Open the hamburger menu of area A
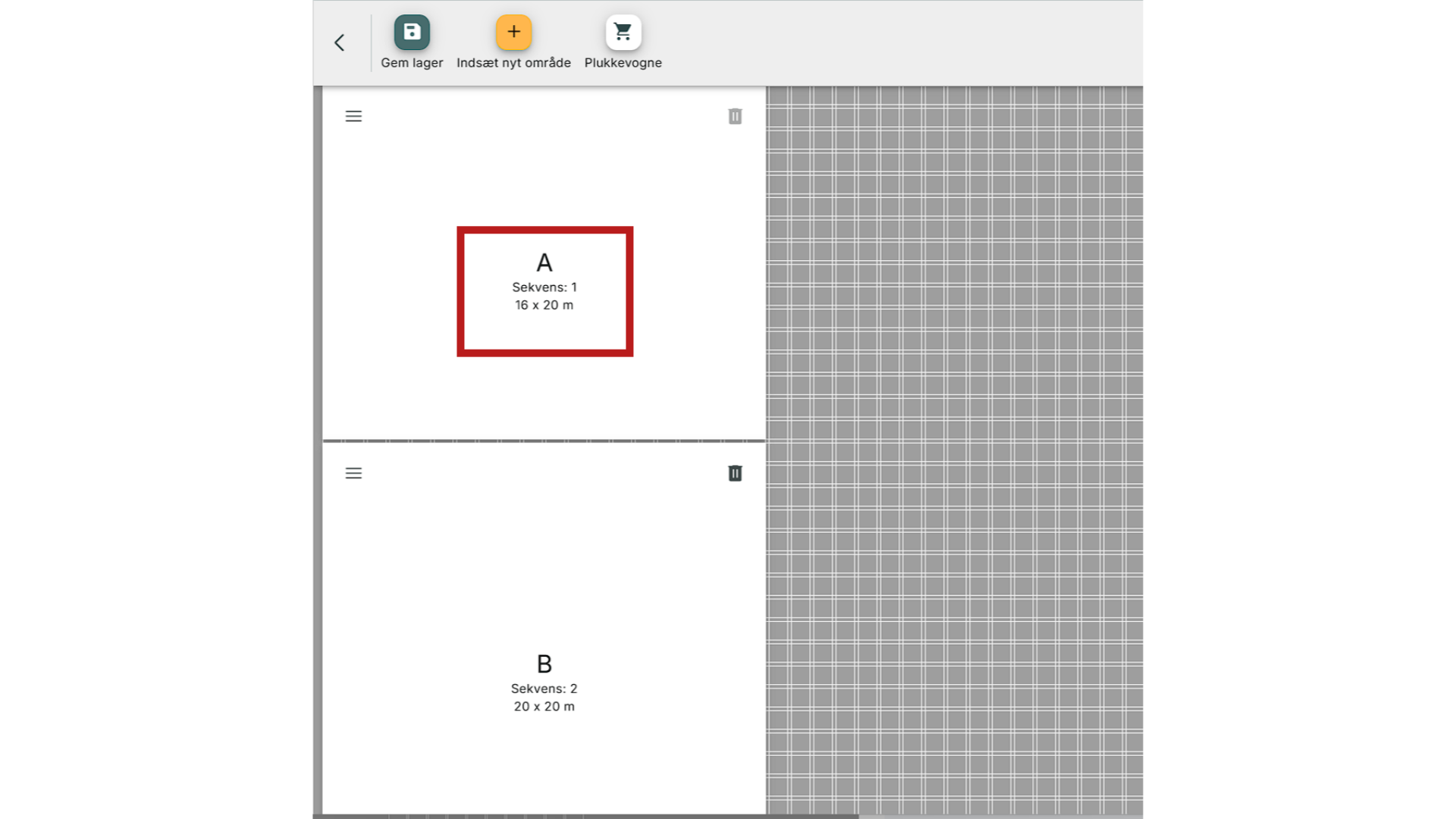Screen dimensions: 1456x819 [353, 116]
